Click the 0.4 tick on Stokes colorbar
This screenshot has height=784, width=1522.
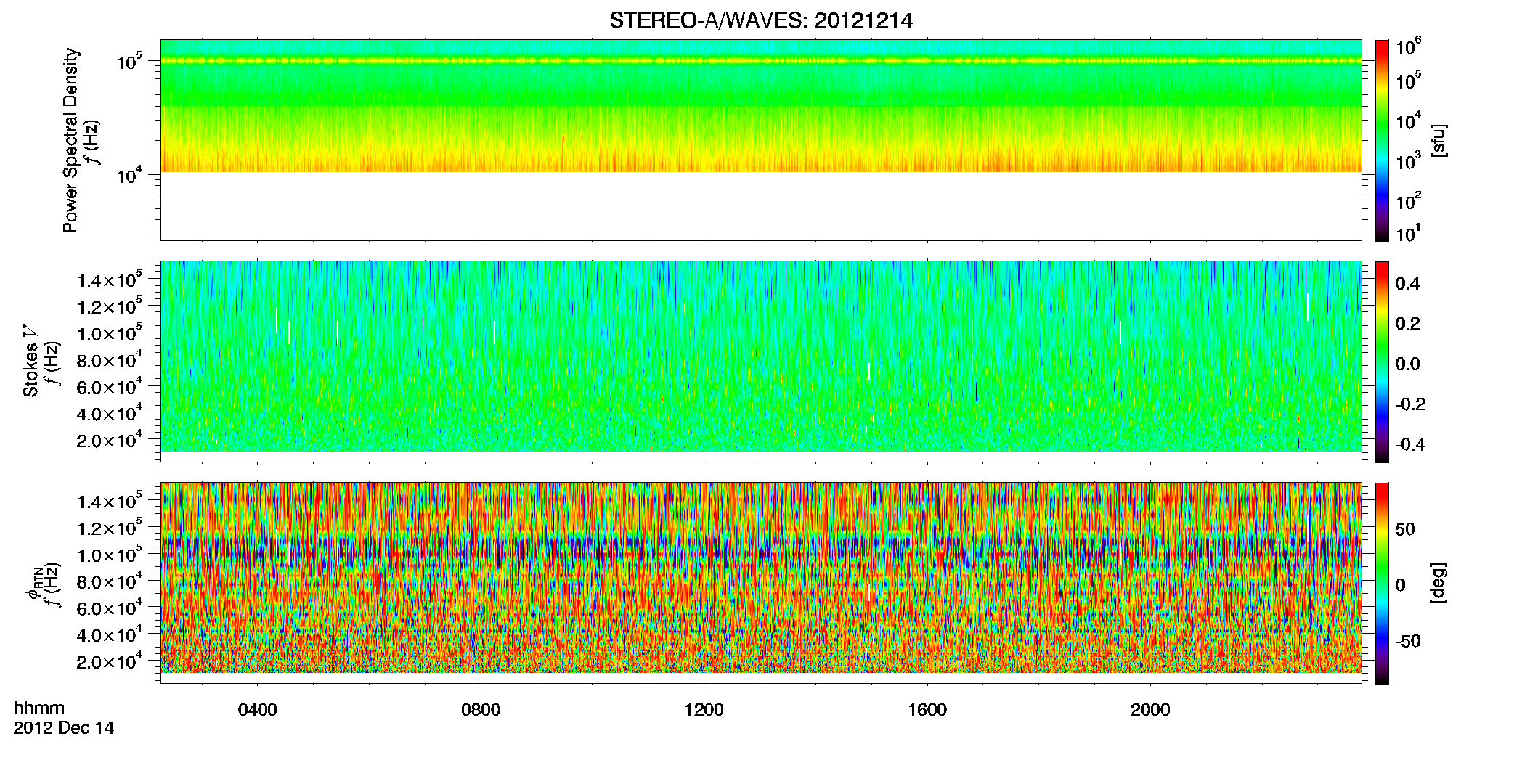pyautogui.click(x=1407, y=284)
